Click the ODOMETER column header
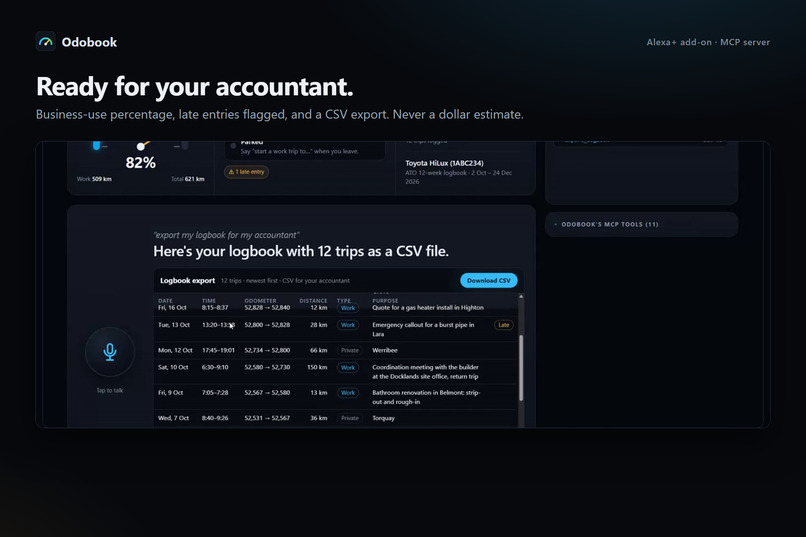The height and width of the screenshot is (537, 806). [260, 301]
